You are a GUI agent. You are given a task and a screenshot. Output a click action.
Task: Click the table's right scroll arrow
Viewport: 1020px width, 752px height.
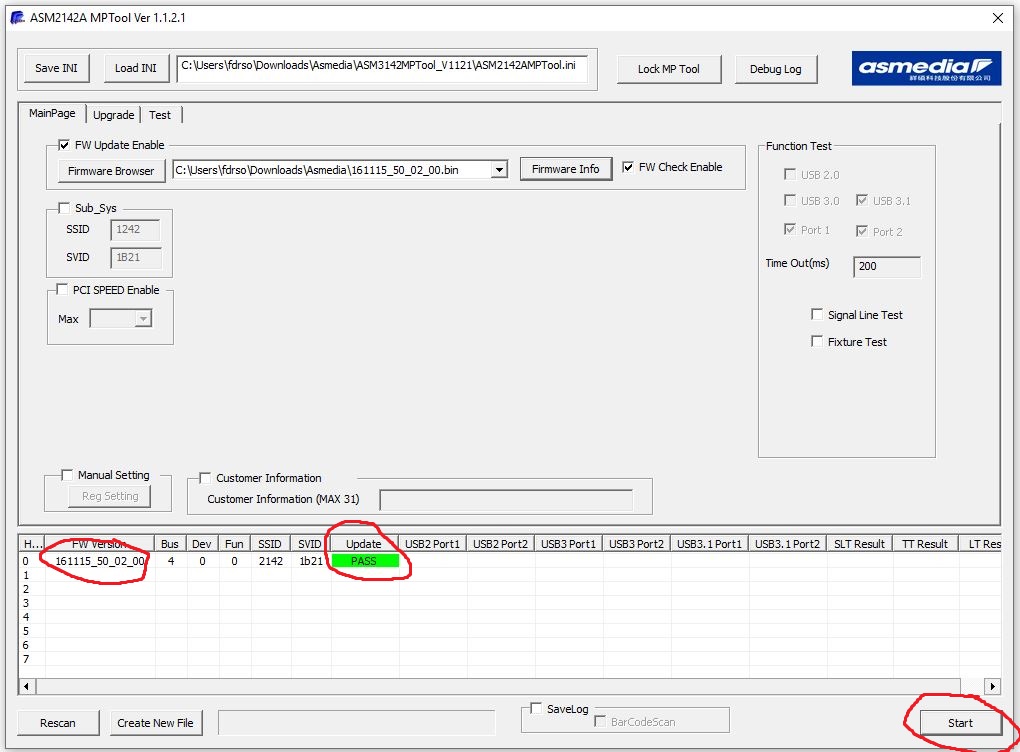pos(993,686)
